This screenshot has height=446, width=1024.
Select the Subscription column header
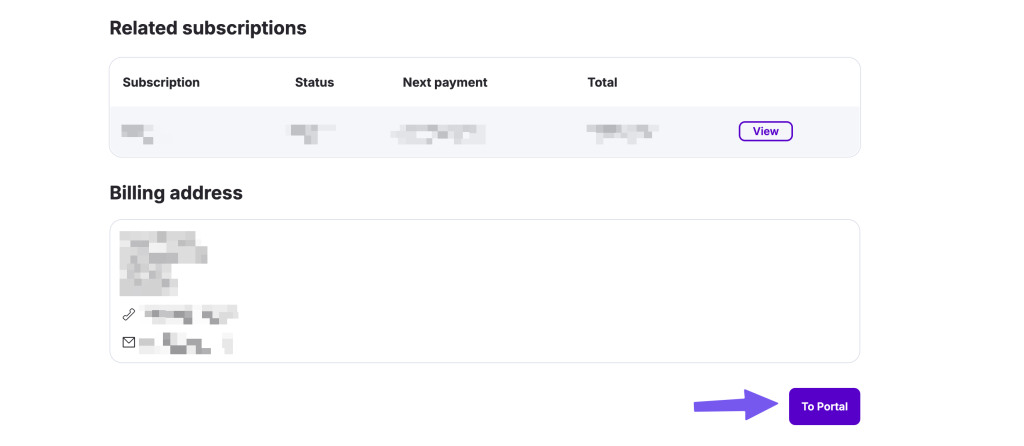click(161, 82)
